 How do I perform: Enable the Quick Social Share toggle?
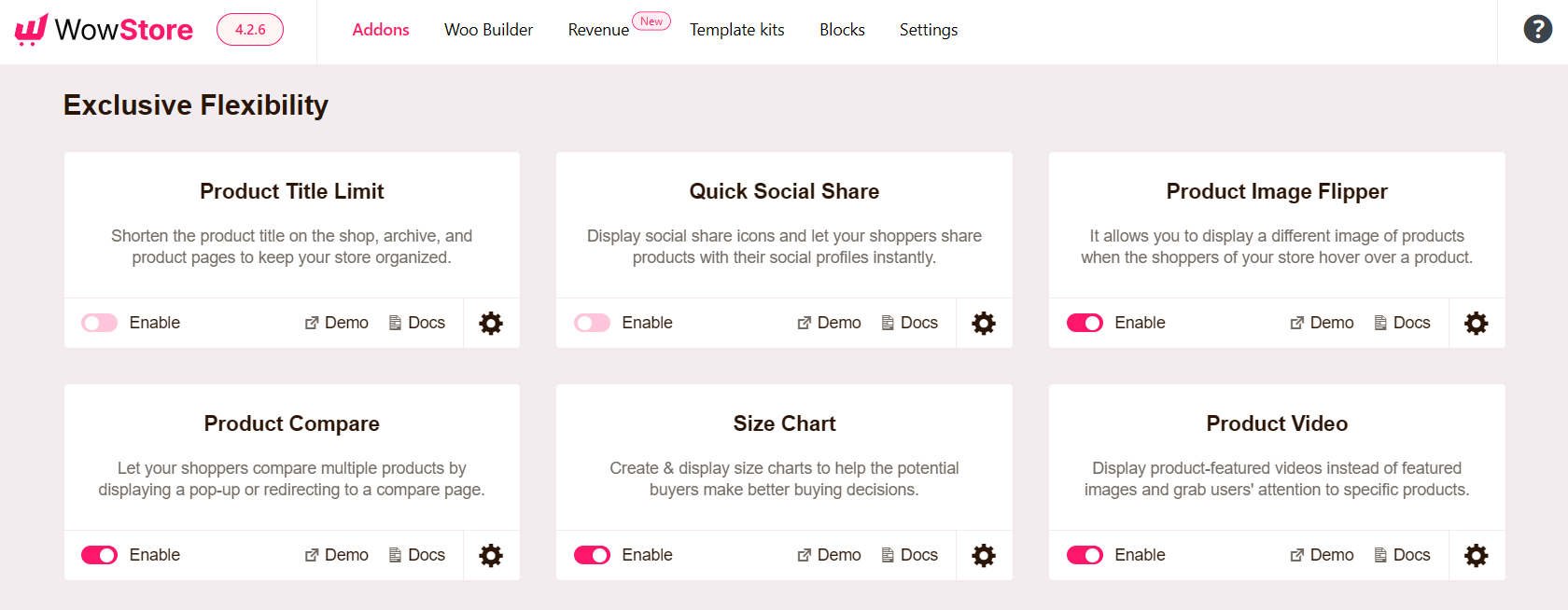(593, 323)
